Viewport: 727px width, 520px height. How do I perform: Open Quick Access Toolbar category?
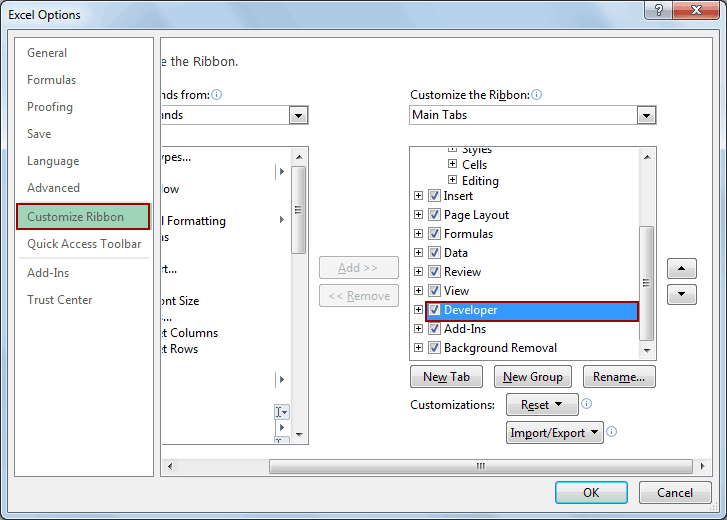point(84,244)
